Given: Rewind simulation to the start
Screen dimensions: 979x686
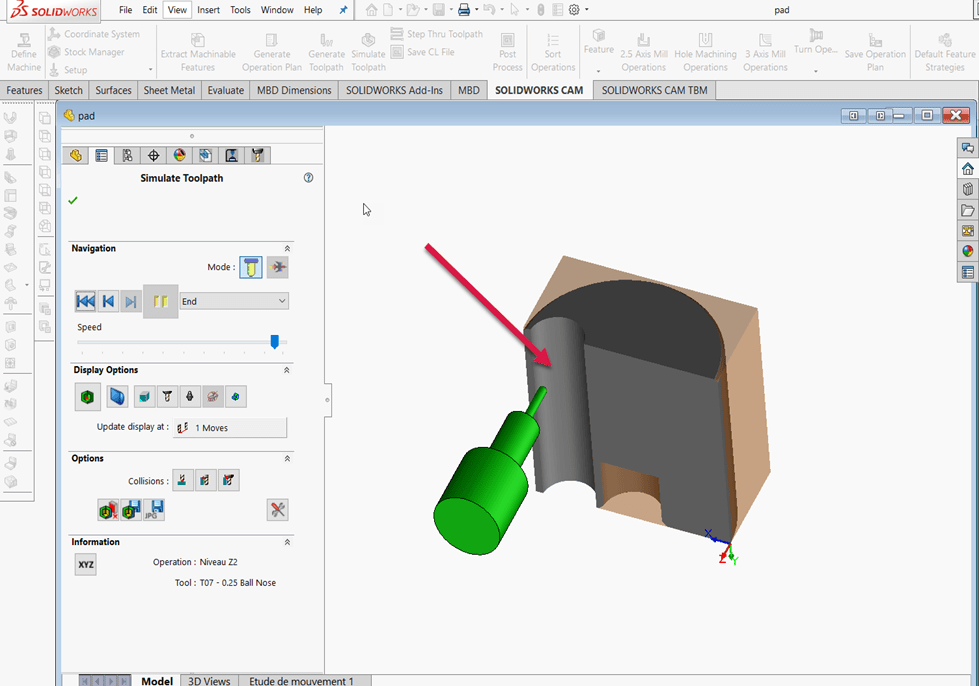Looking at the screenshot, I should [86, 301].
